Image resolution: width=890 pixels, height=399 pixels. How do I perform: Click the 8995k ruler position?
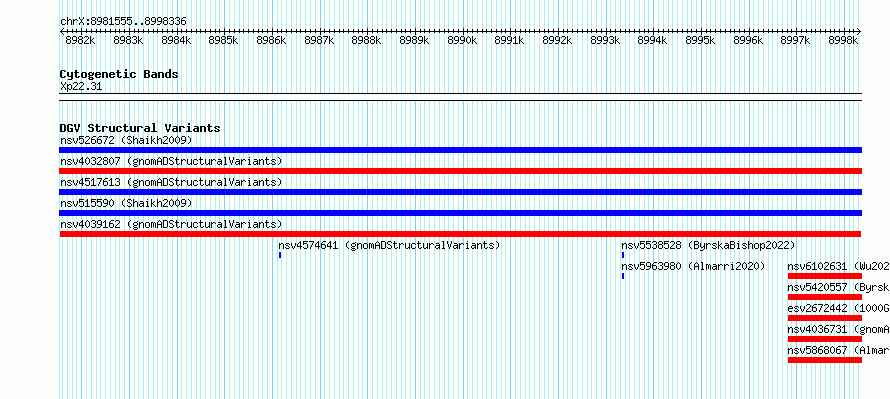(700, 40)
